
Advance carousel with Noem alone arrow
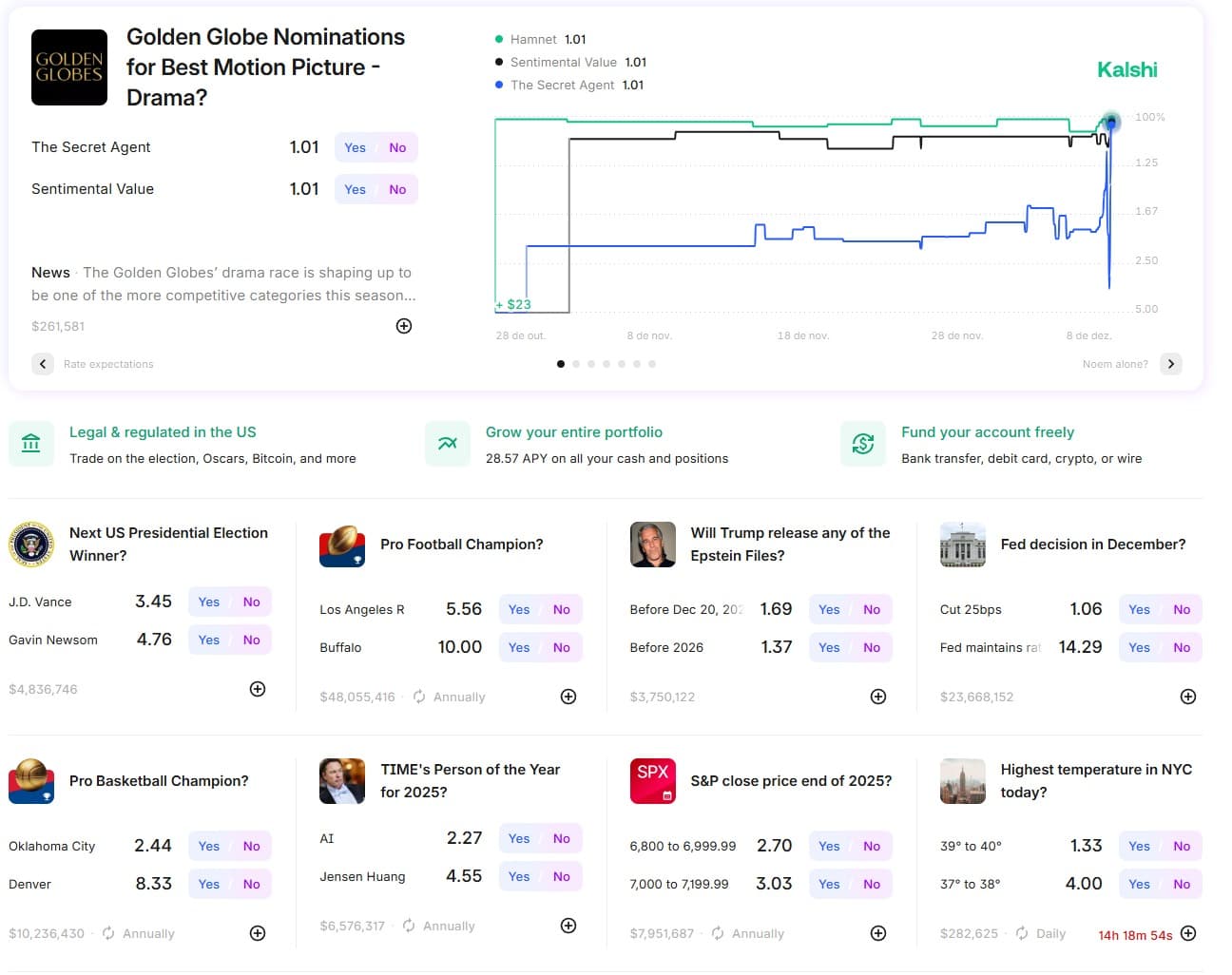pyautogui.click(x=1171, y=364)
